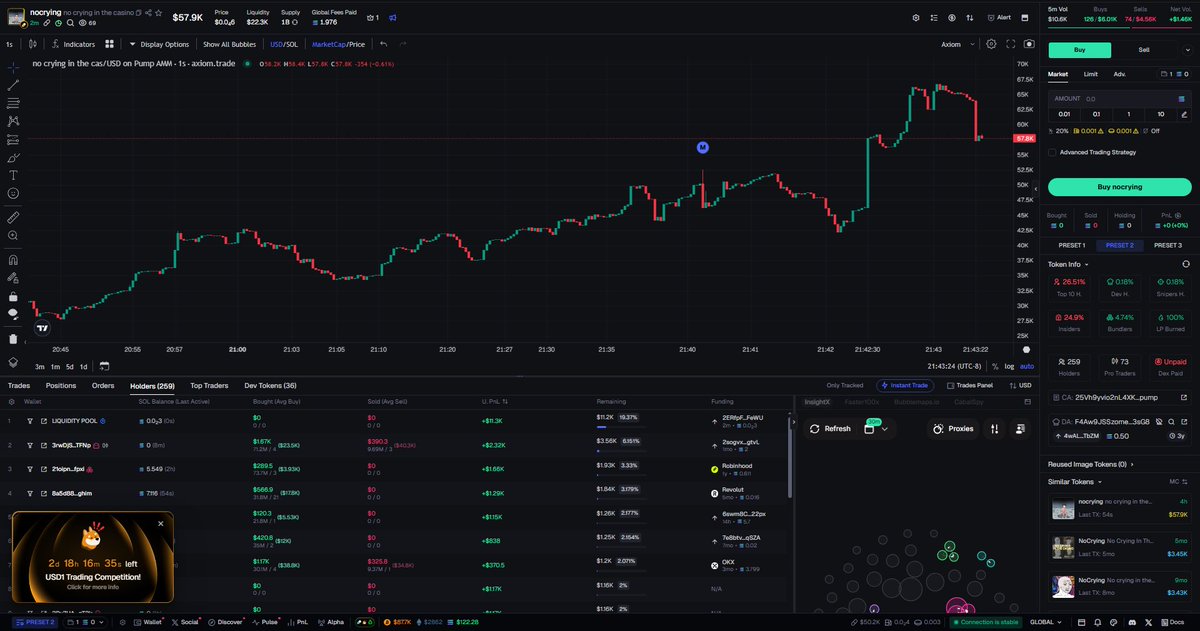Collapse the Token Info section
The width and height of the screenshot is (1200, 631).
(1070, 264)
